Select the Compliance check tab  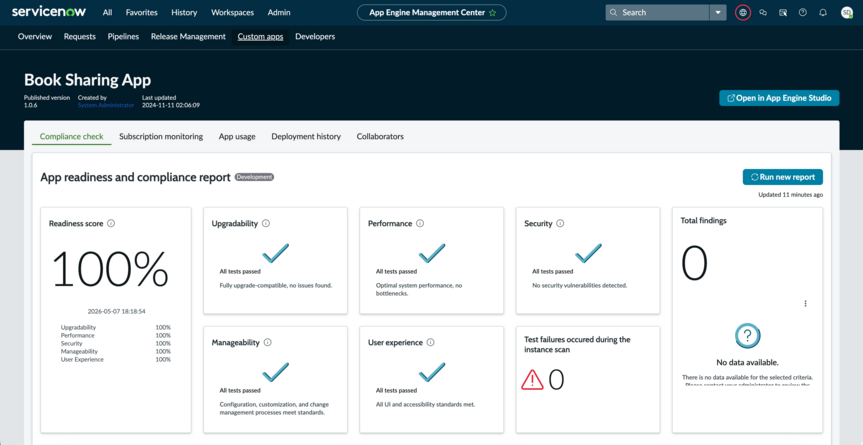tap(72, 136)
